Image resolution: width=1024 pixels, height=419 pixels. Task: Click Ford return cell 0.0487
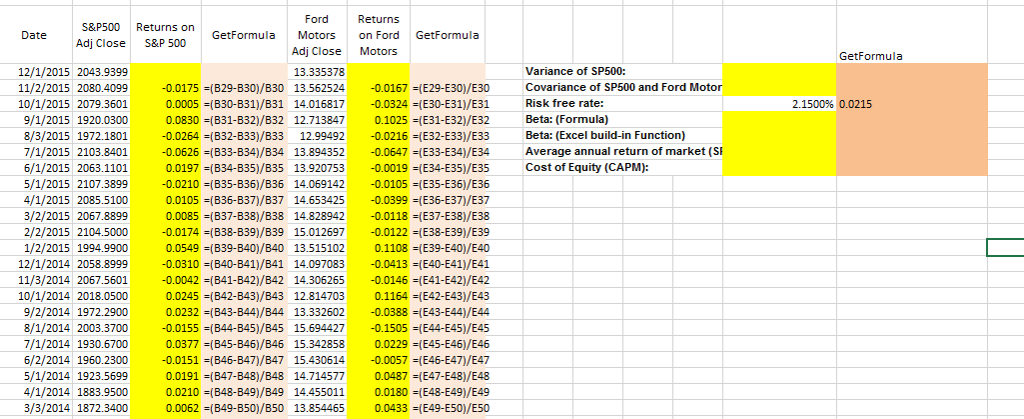point(378,377)
